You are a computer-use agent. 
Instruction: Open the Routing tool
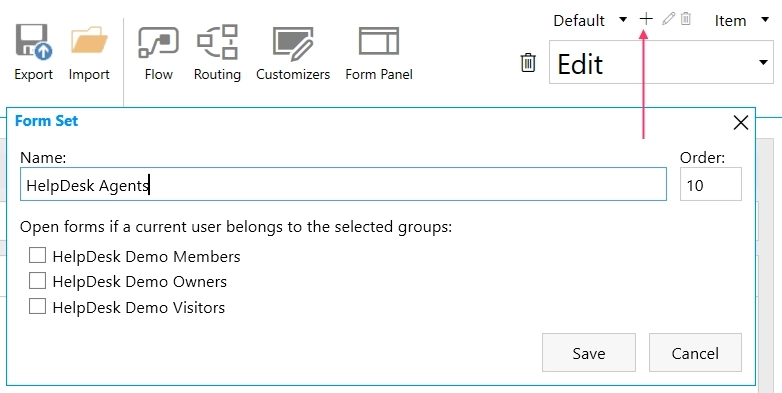click(217, 41)
